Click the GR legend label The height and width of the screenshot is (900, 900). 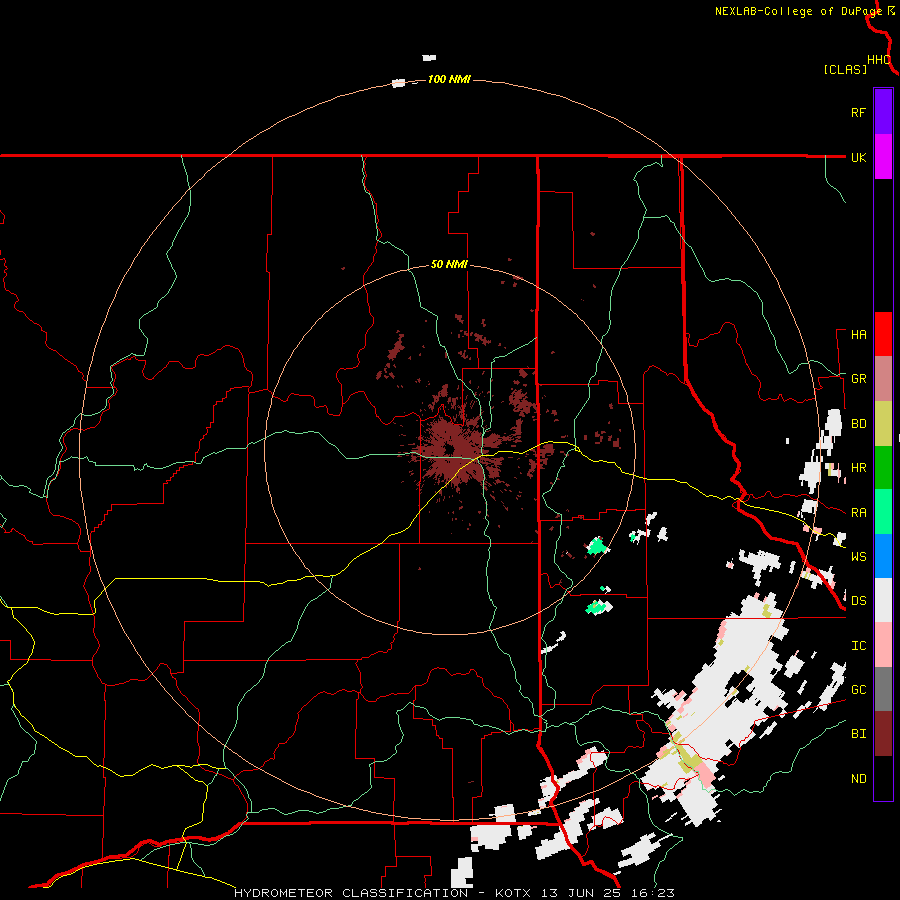858,379
